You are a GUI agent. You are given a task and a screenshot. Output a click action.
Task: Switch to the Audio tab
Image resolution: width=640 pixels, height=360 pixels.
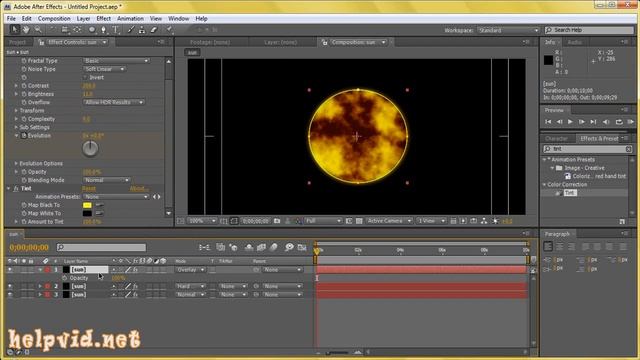(574, 42)
